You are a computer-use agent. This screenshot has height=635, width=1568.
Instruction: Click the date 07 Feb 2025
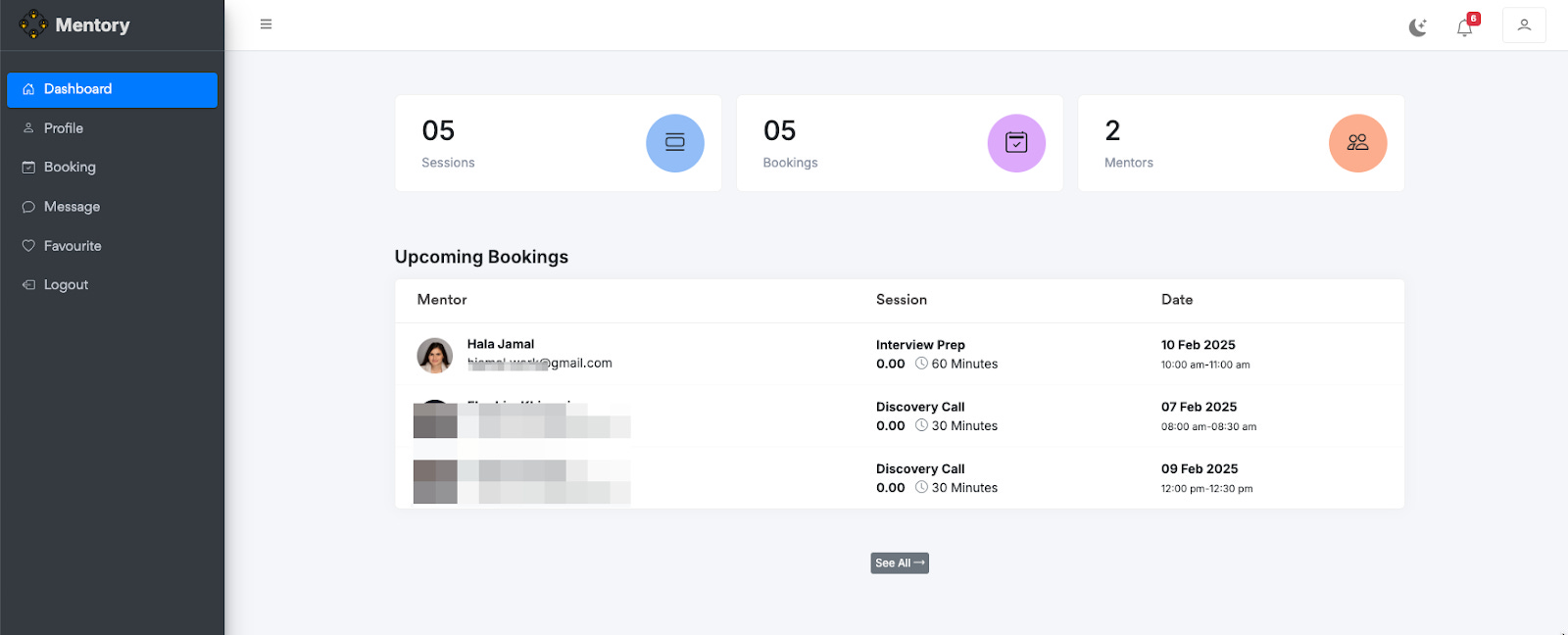(x=1200, y=407)
